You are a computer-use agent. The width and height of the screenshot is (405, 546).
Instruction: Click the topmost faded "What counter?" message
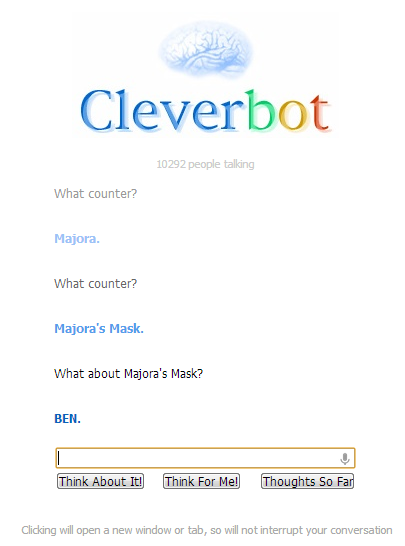coord(95,194)
